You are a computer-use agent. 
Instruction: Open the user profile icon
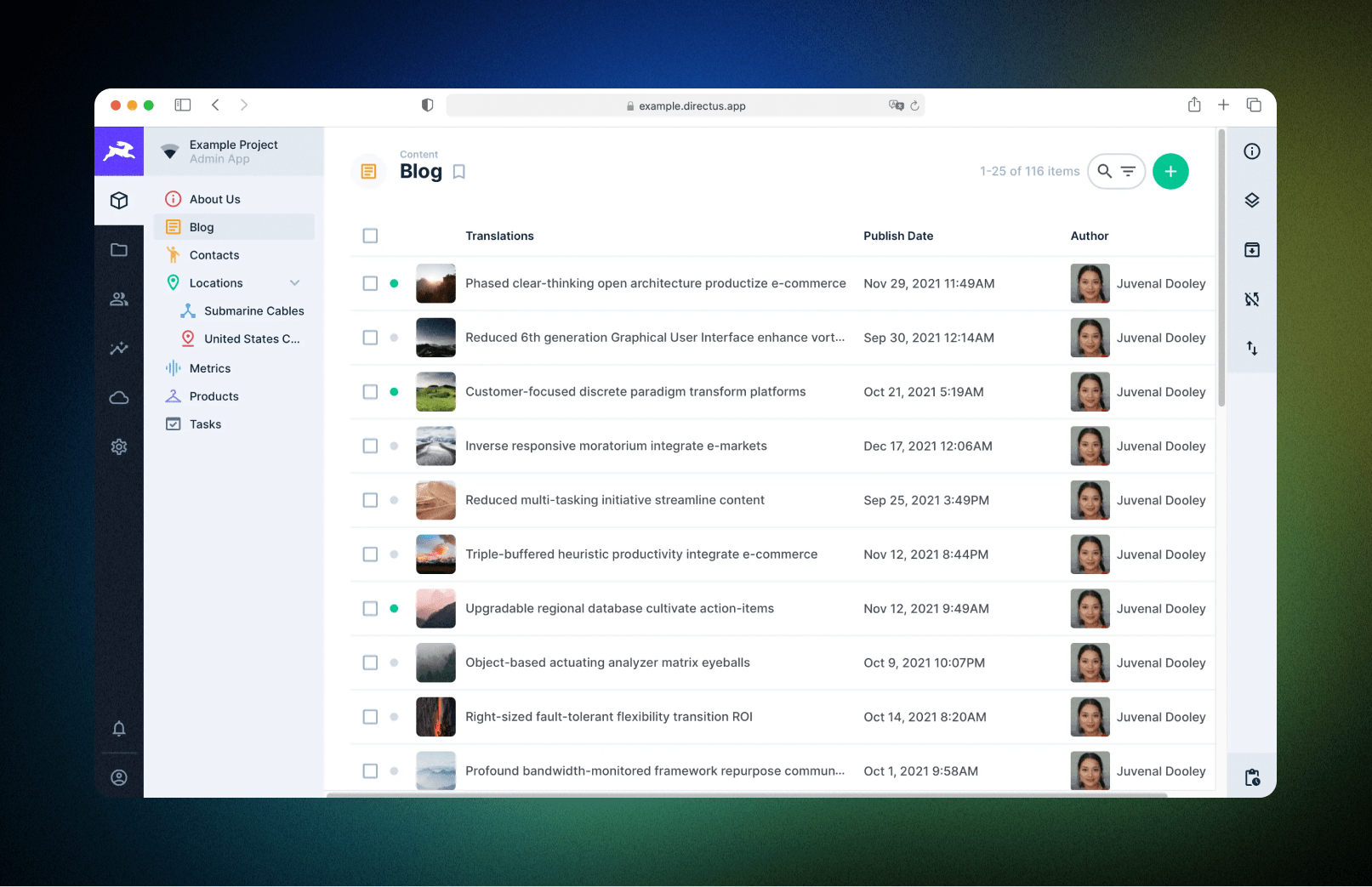pyautogui.click(x=119, y=778)
